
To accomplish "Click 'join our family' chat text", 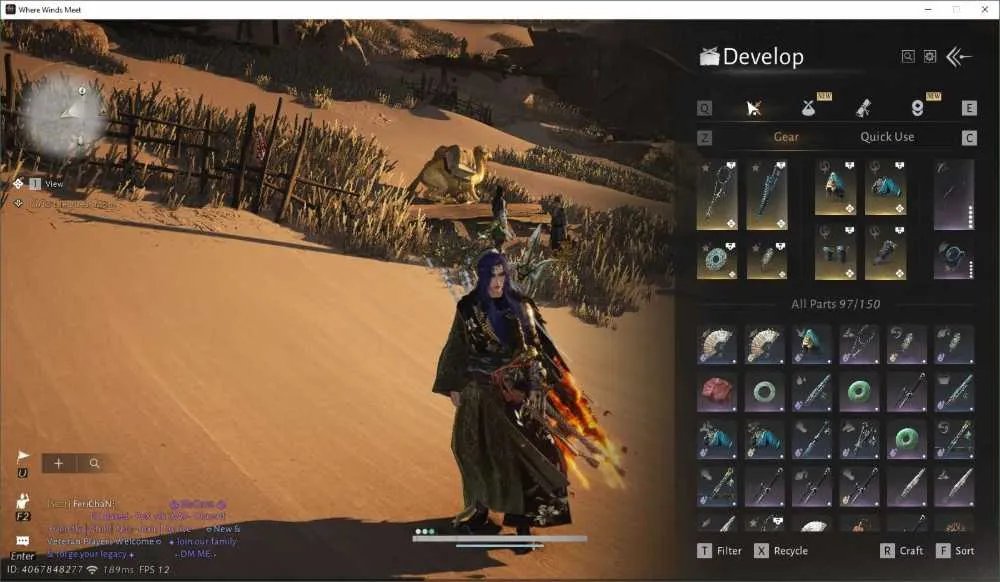I will (x=207, y=541).
